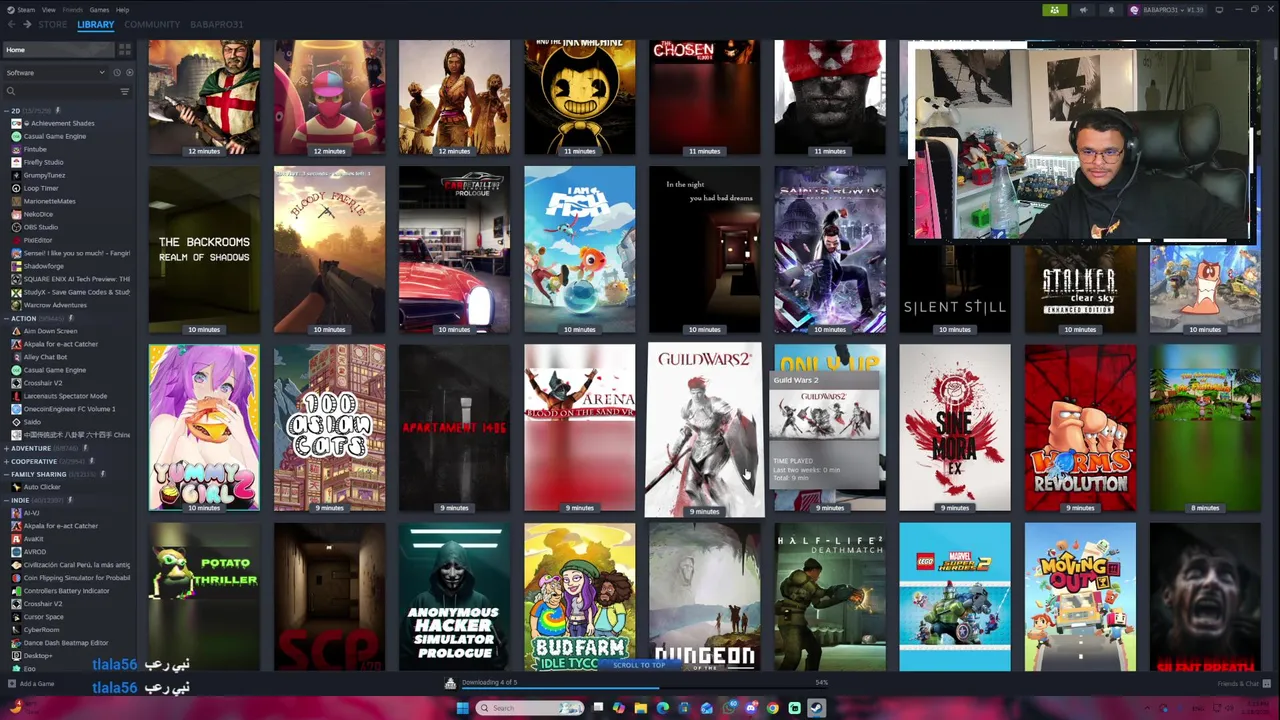The image size is (1280, 720).
Task: Open S.T.A.L.K.E.R. Clear Sky cover
Action: tap(1080, 288)
